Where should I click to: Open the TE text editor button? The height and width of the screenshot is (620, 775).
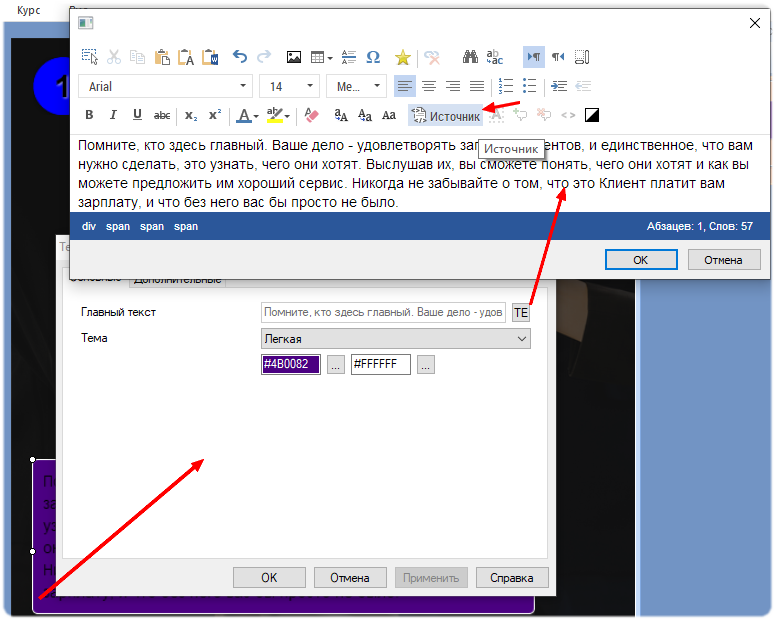pos(521,312)
